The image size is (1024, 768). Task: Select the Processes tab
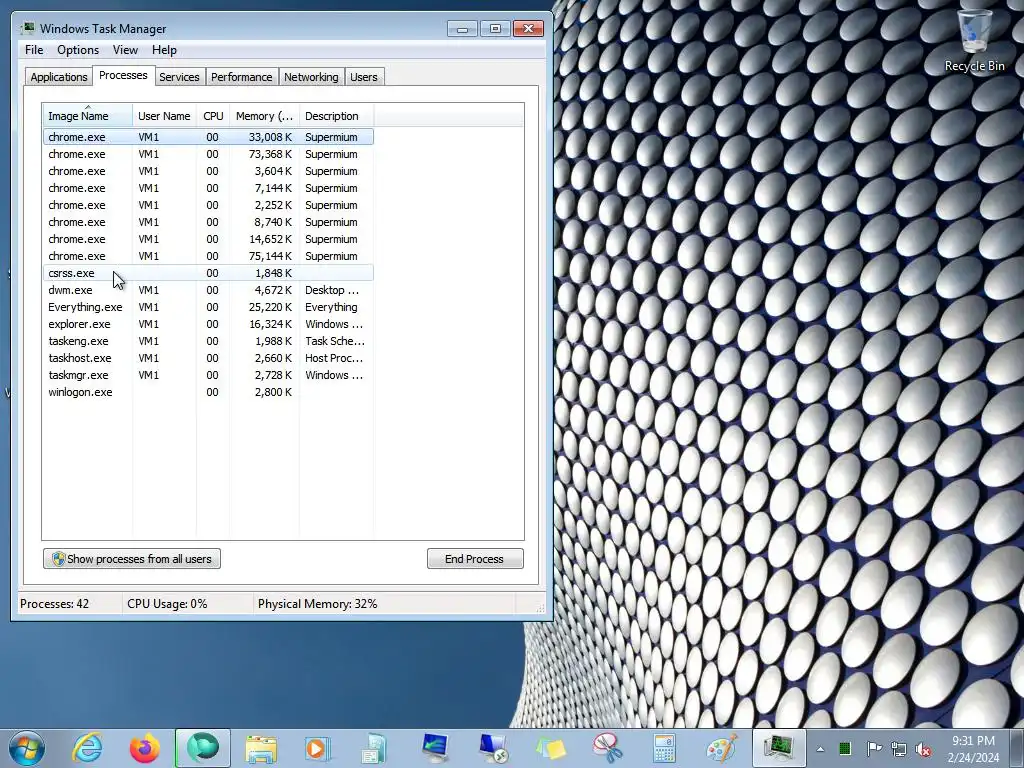click(123, 75)
